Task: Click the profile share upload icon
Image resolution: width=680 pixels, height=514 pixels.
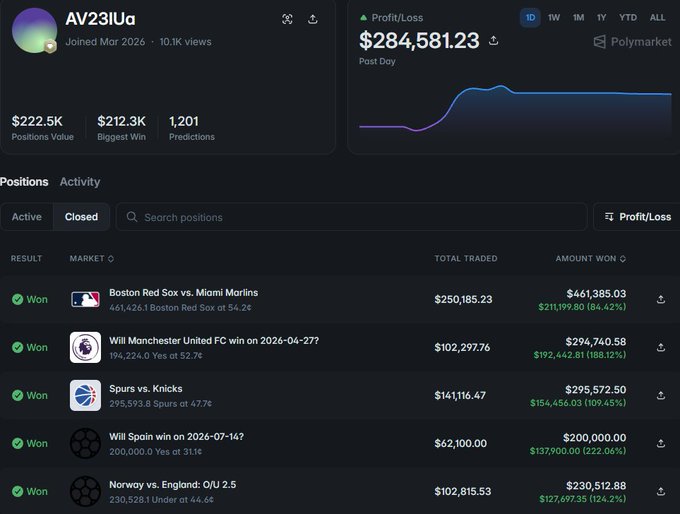Action: 313,19
